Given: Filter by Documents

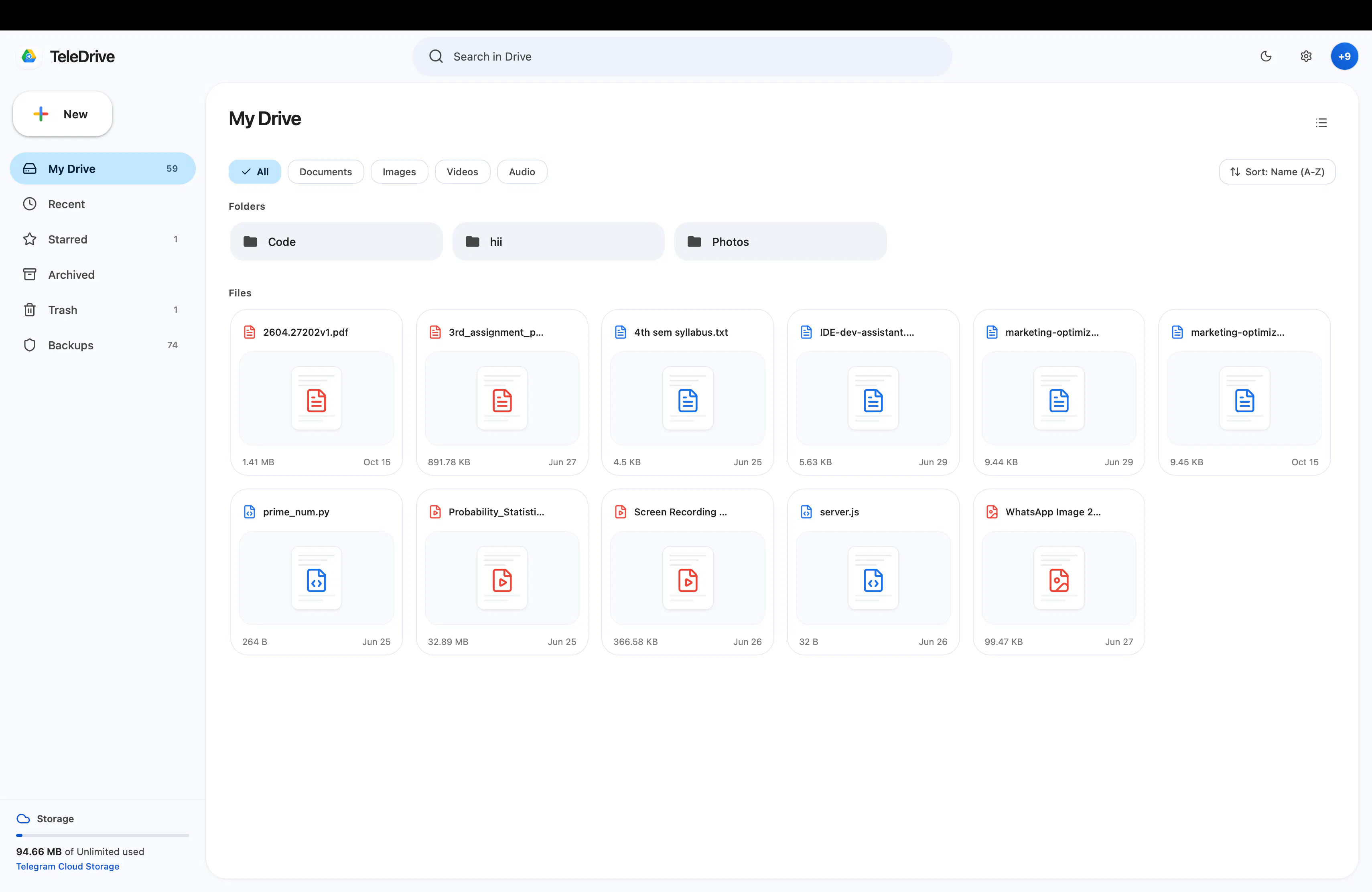Looking at the screenshot, I should point(326,172).
